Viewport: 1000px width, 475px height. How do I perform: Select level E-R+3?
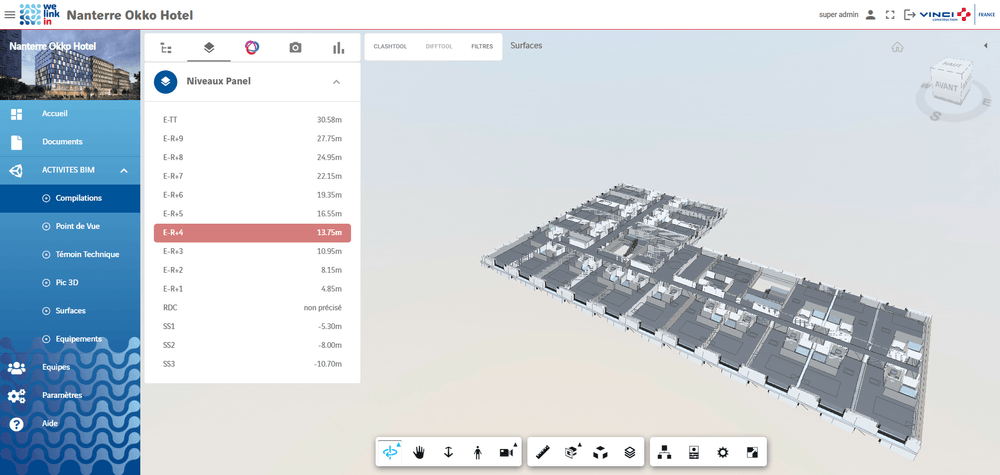253,251
